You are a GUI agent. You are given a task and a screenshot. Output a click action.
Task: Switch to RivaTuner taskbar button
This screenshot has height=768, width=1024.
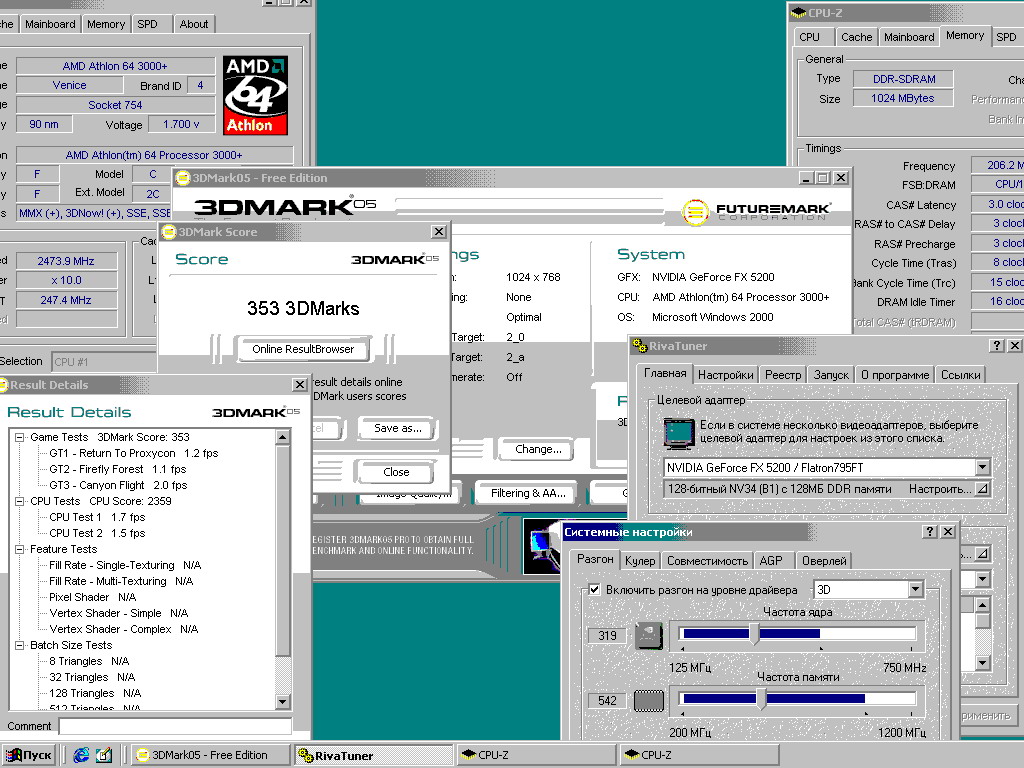374,756
